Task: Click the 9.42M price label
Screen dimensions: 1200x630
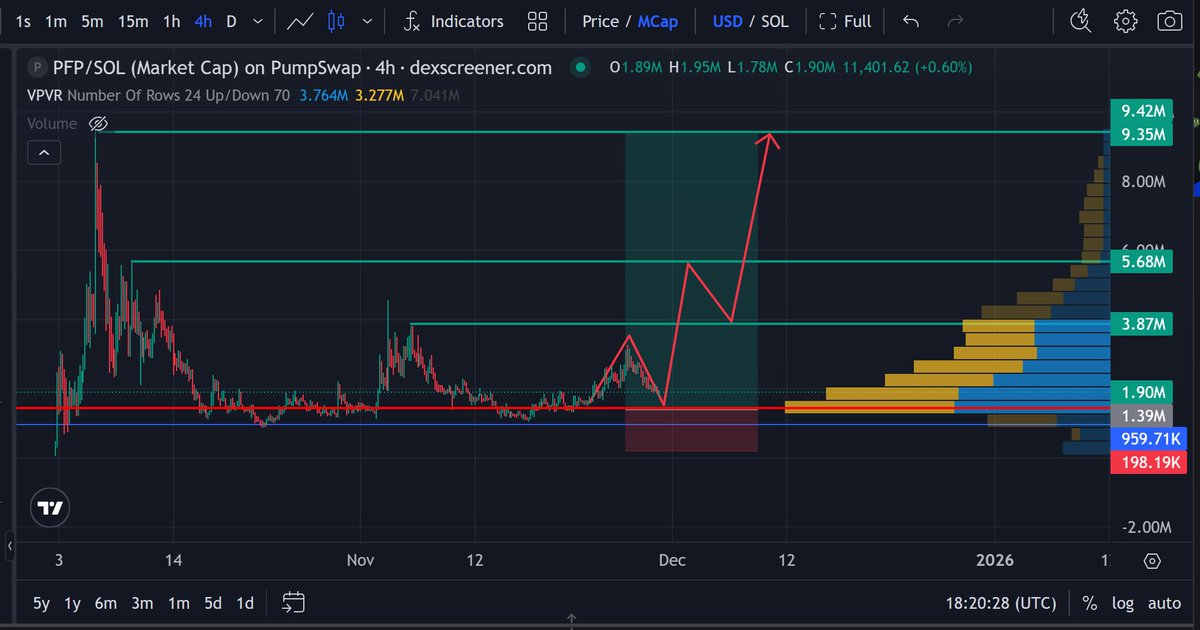Action: [x=1142, y=111]
